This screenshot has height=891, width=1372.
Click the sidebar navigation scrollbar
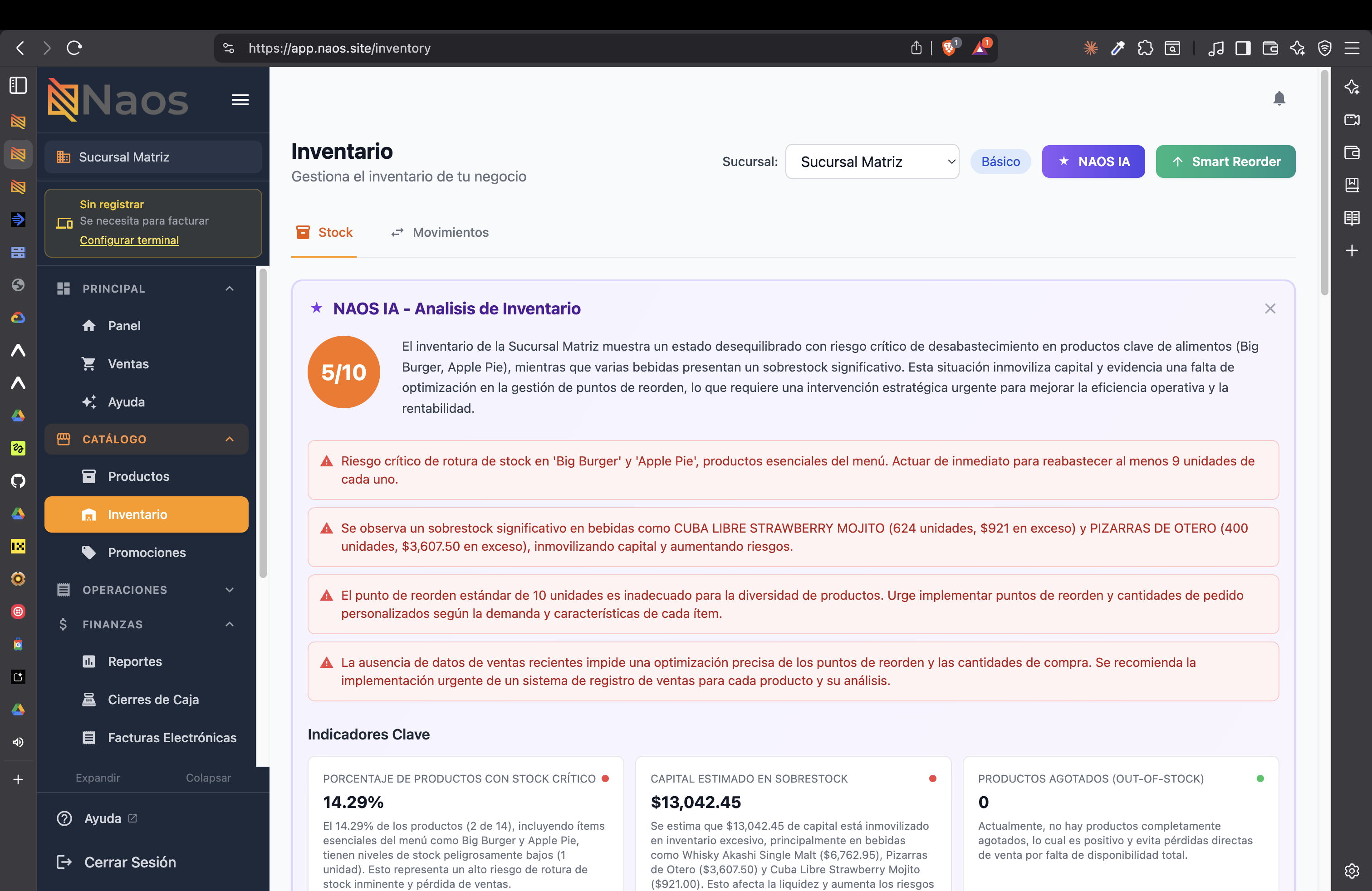[263, 422]
